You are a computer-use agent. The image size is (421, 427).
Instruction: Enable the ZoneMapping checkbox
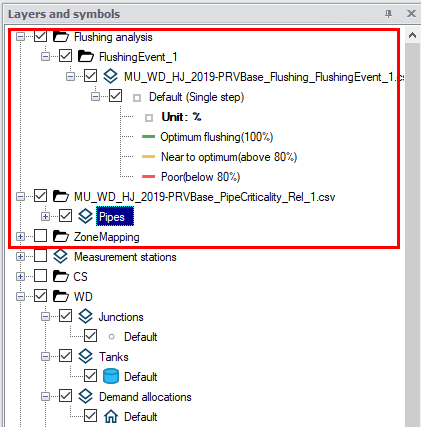click(x=40, y=236)
